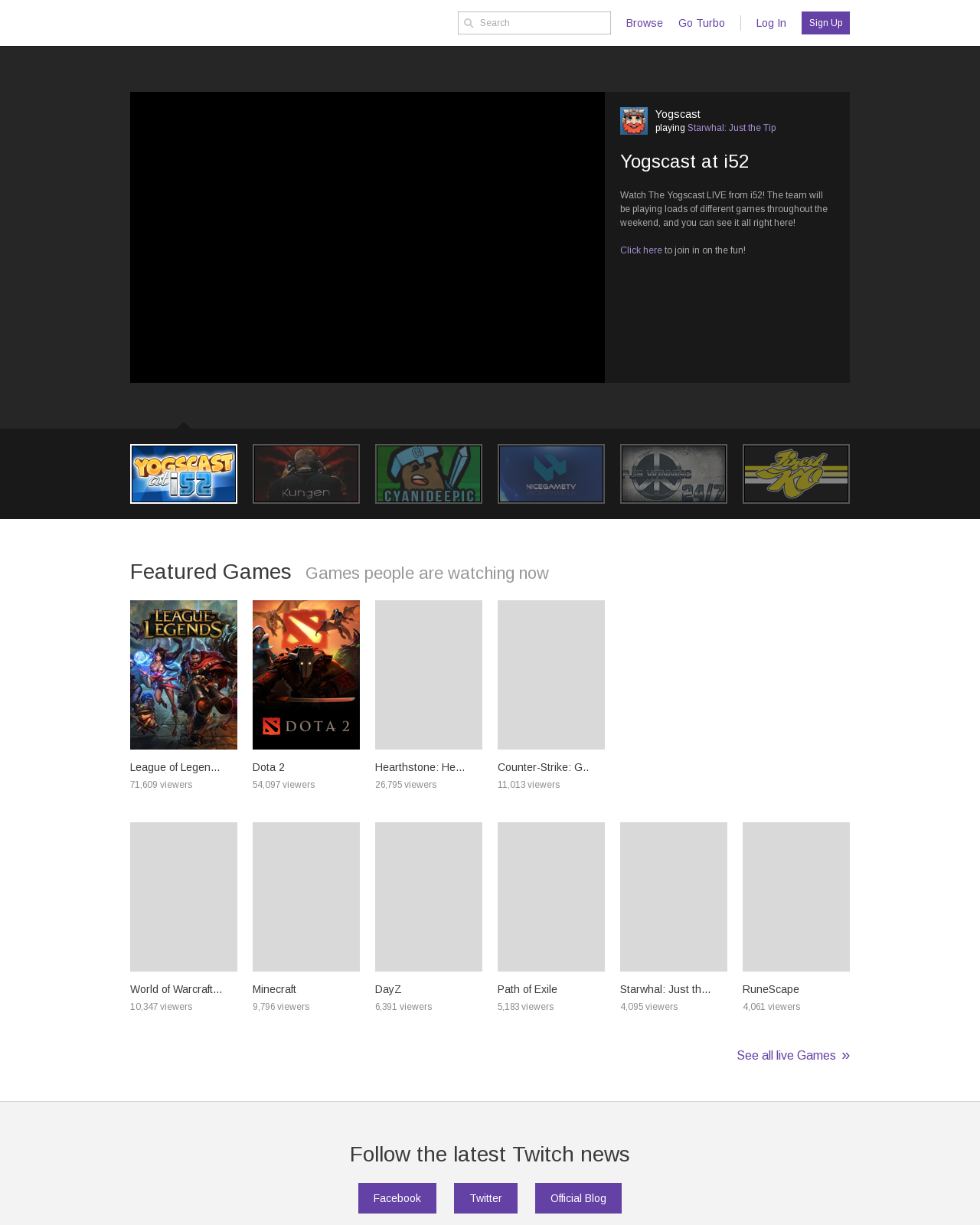Open the World of Warcraft placeholder art

(x=184, y=897)
